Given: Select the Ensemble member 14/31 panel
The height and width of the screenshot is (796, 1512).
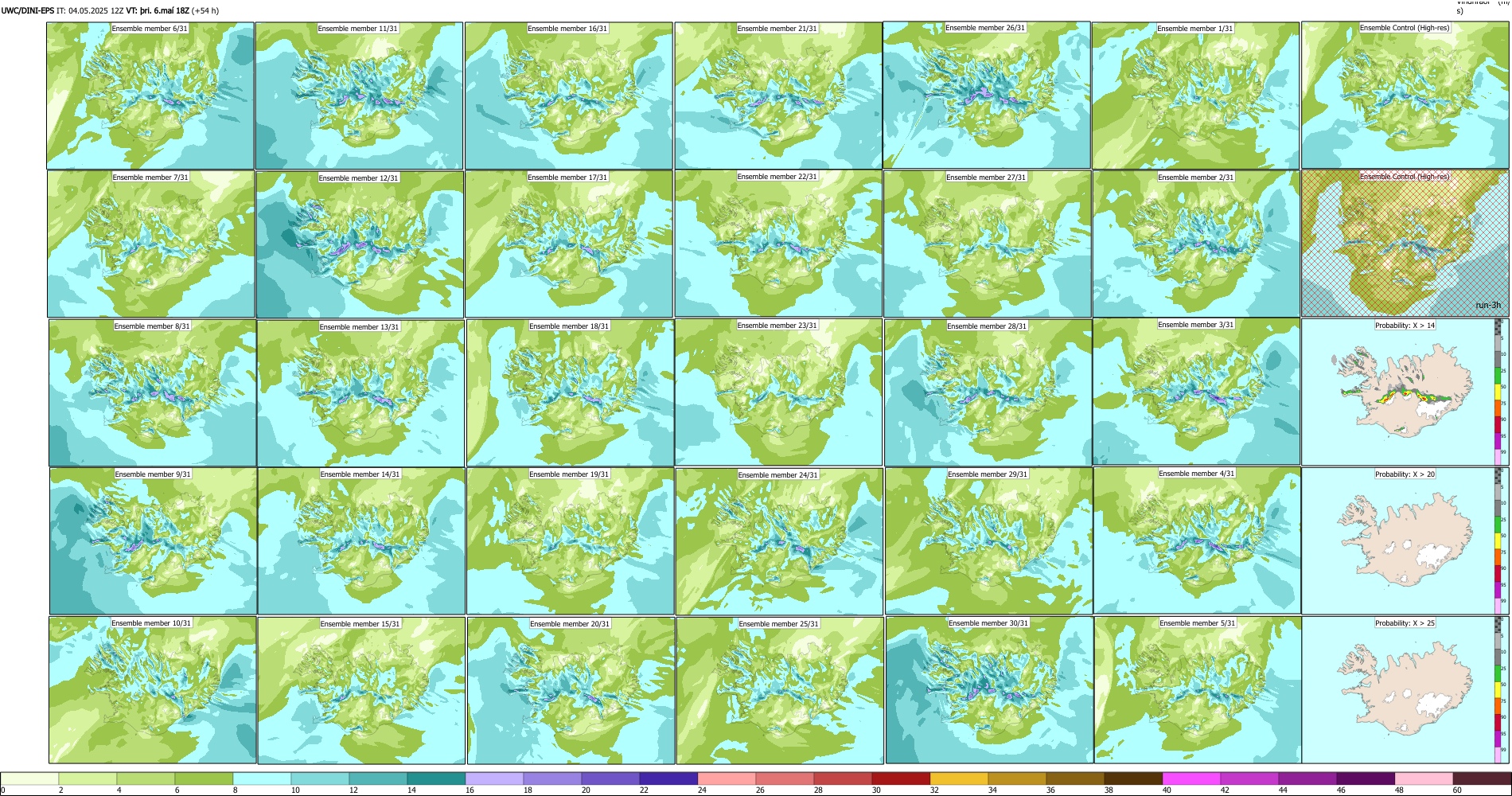Looking at the screenshot, I should pyautogui.click(x=361, y=541).
